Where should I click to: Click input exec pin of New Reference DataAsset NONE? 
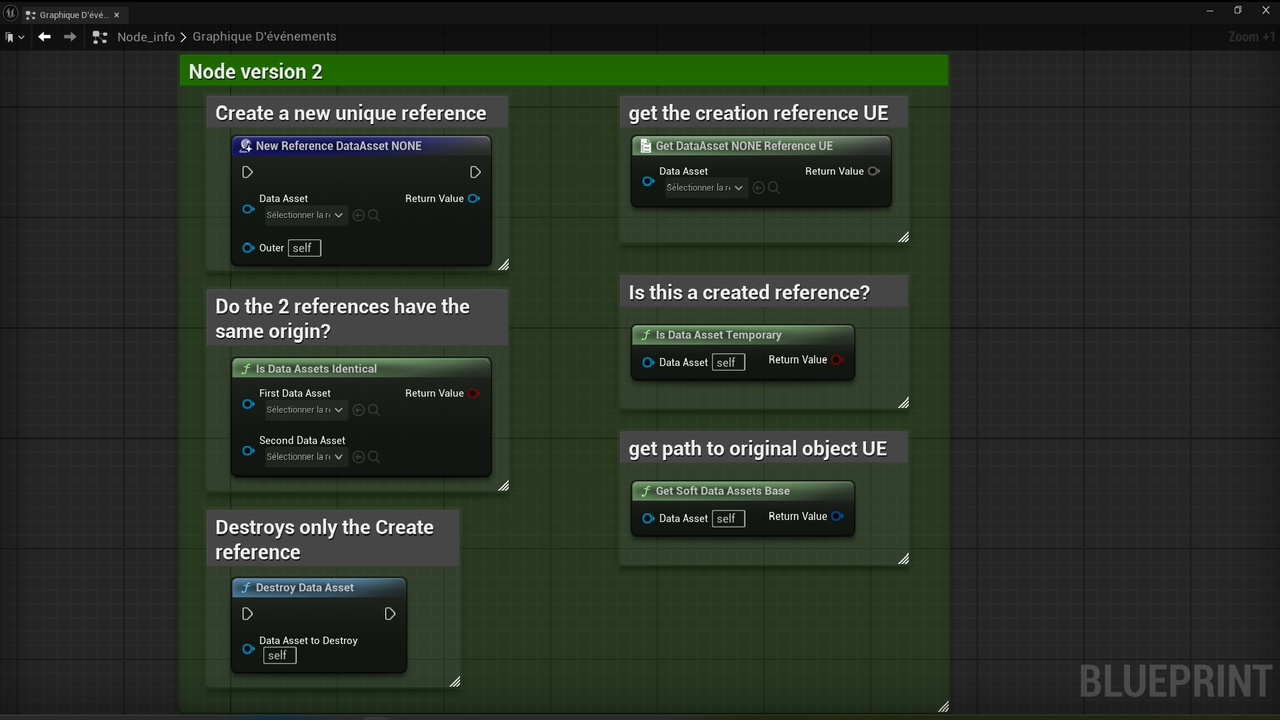pyautogui.click(x=247, y=172)
